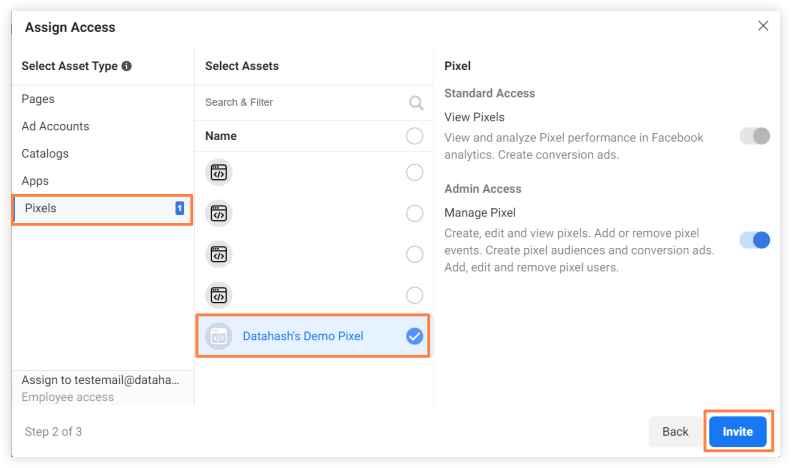
Task: Close the Assign Access dialog
Action: (763, 26)
